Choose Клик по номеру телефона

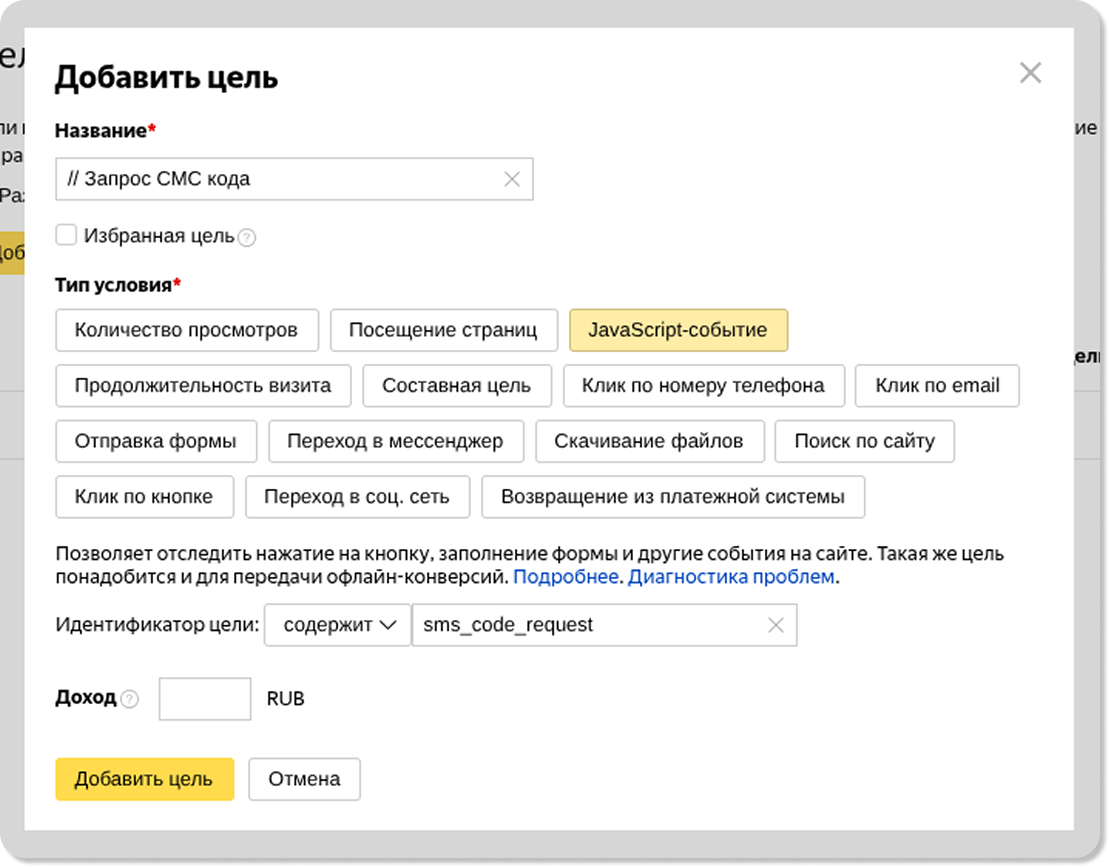tap(703, 385)
